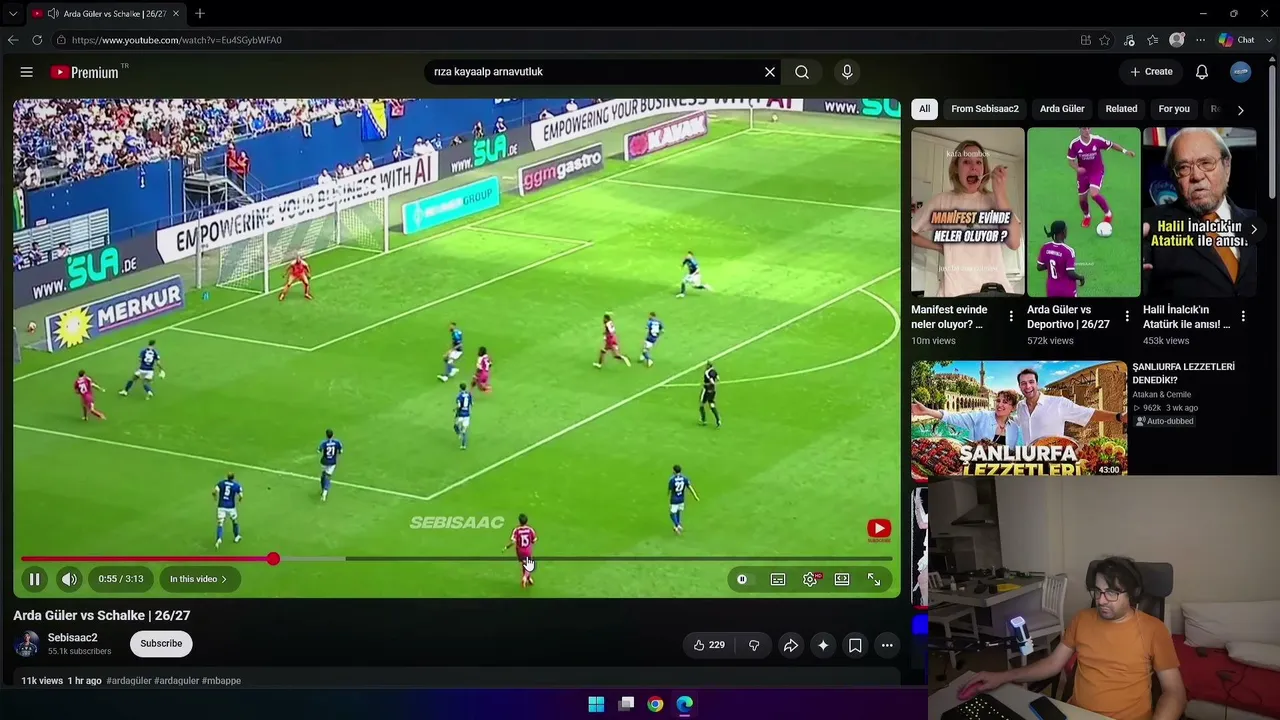Viewport: 1280px width, 720px height.
Task: Add this page to favorites
Action: [x=1105, y=40]
